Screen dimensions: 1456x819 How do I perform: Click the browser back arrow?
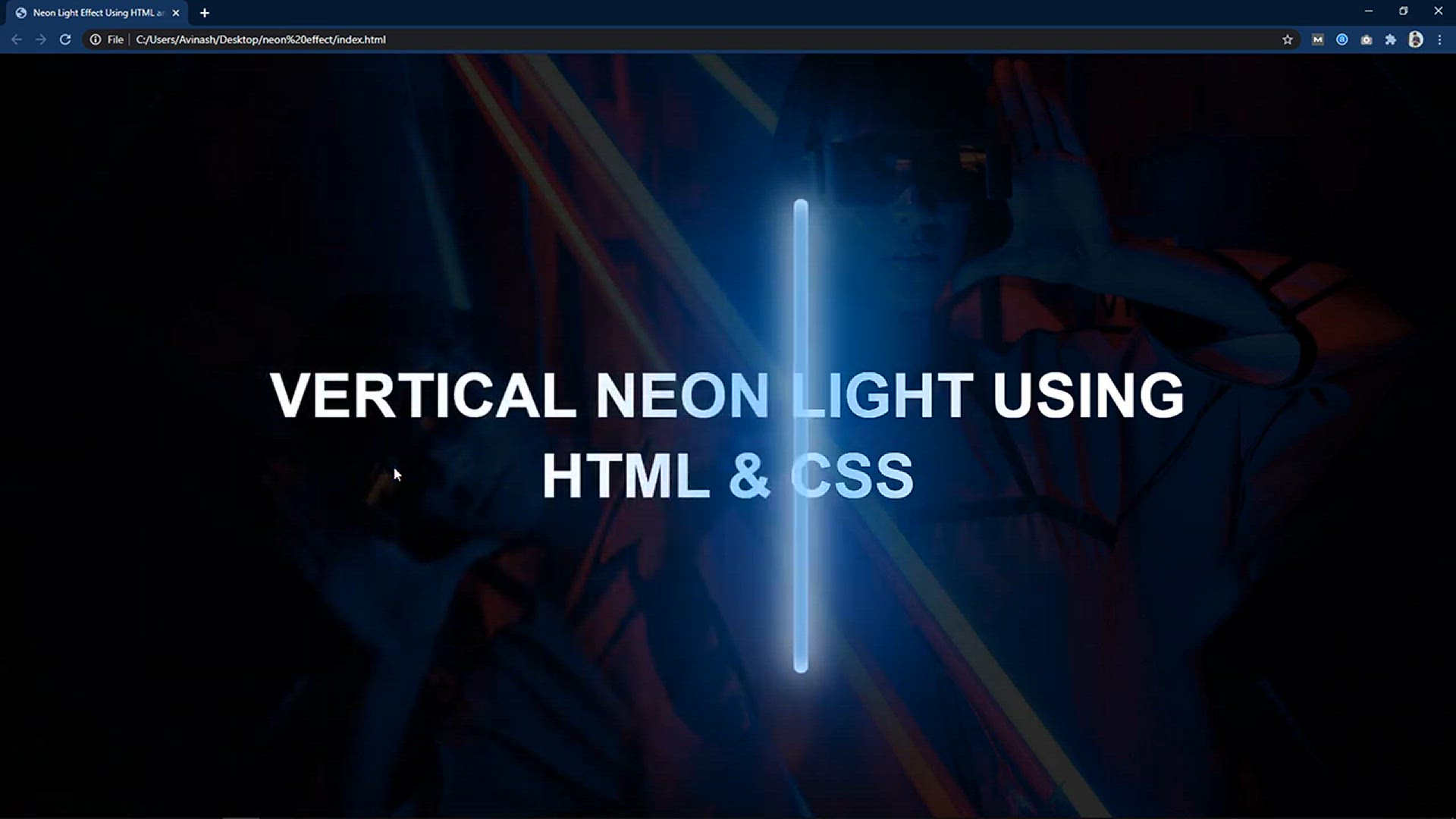click(x=17, y=39)
